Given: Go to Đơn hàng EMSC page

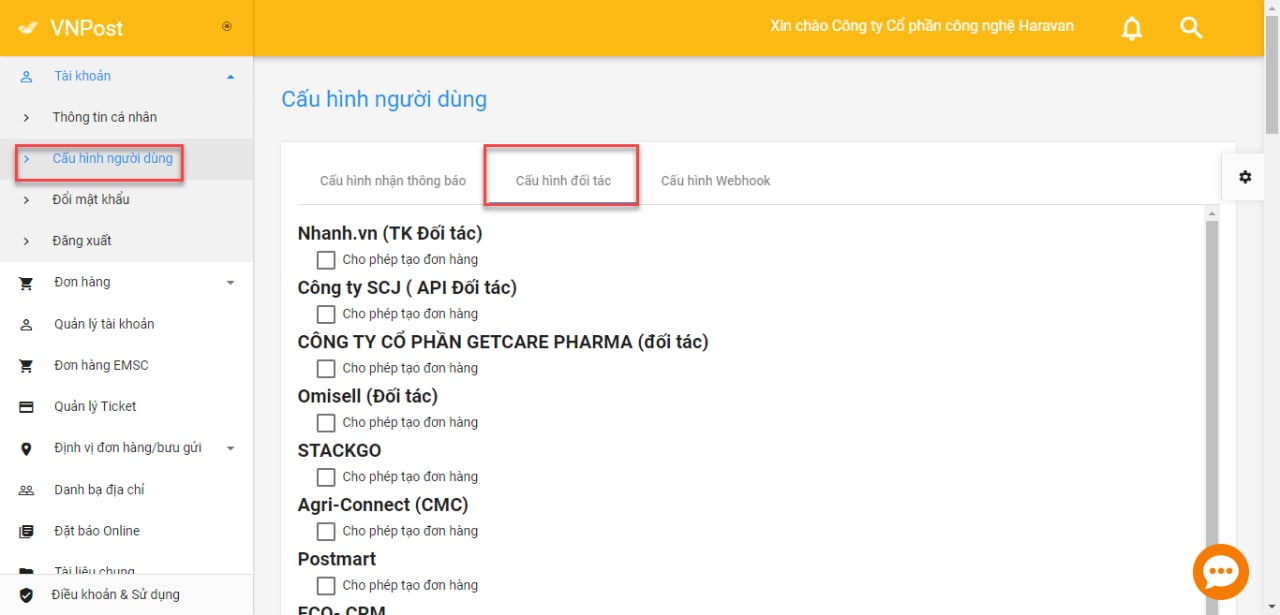Looking at the screenshot, I should (101, 365).
